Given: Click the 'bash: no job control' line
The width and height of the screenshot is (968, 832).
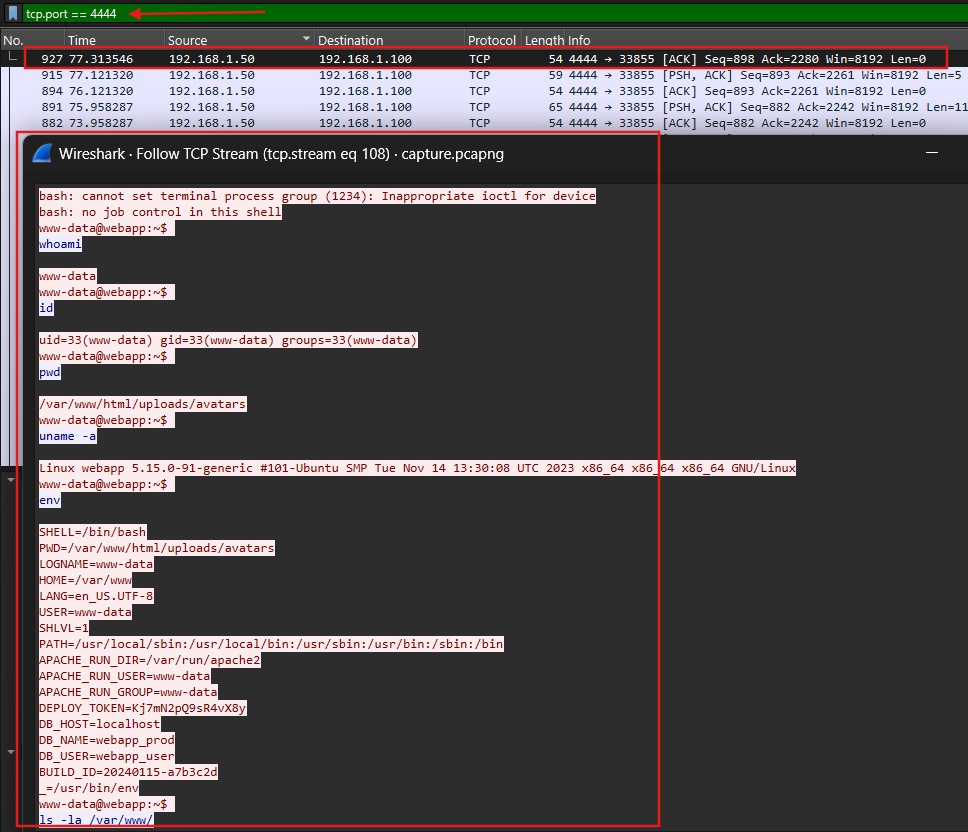Looking at the screenshot, I should click(160, 212).
